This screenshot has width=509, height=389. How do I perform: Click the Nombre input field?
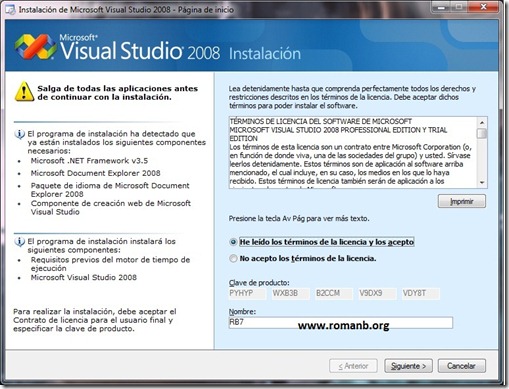click(341, 323)
